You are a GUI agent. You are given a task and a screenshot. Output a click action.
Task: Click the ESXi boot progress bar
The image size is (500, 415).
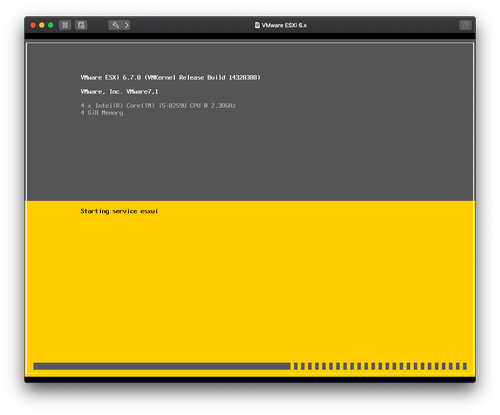[x=250, y=366]
